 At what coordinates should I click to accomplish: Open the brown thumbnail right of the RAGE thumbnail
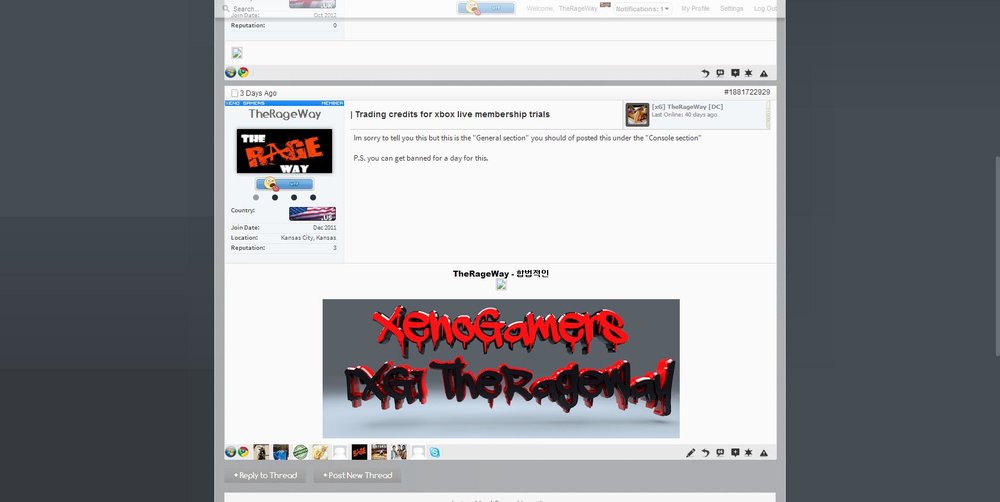point(379,452)
